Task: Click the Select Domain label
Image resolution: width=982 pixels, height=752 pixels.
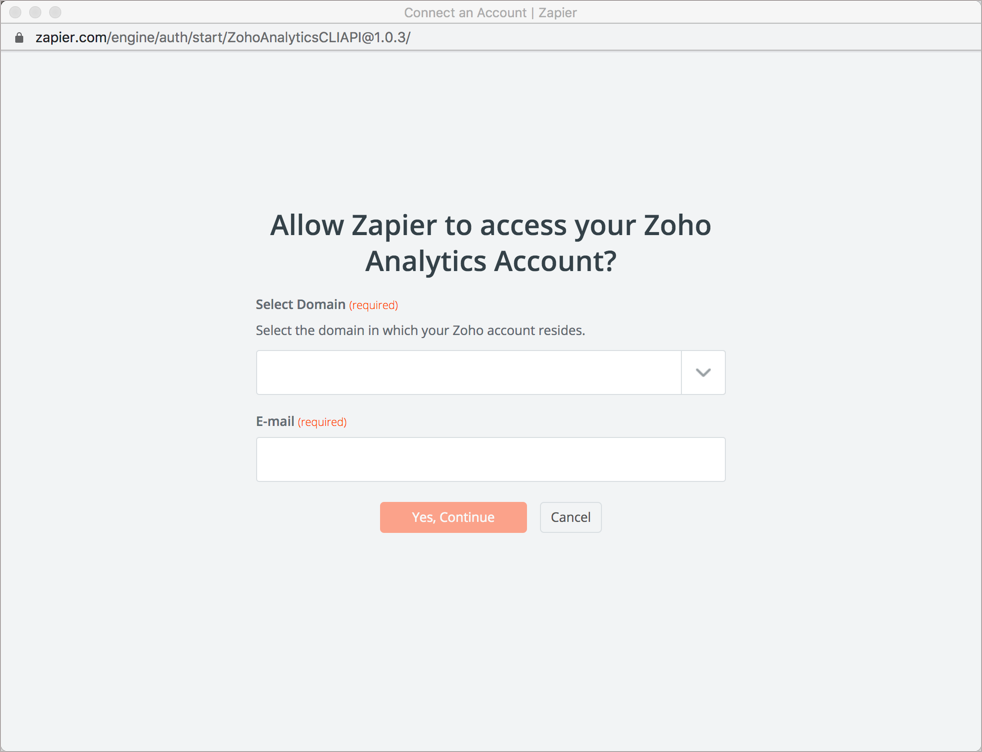Action: coord(302,305)
